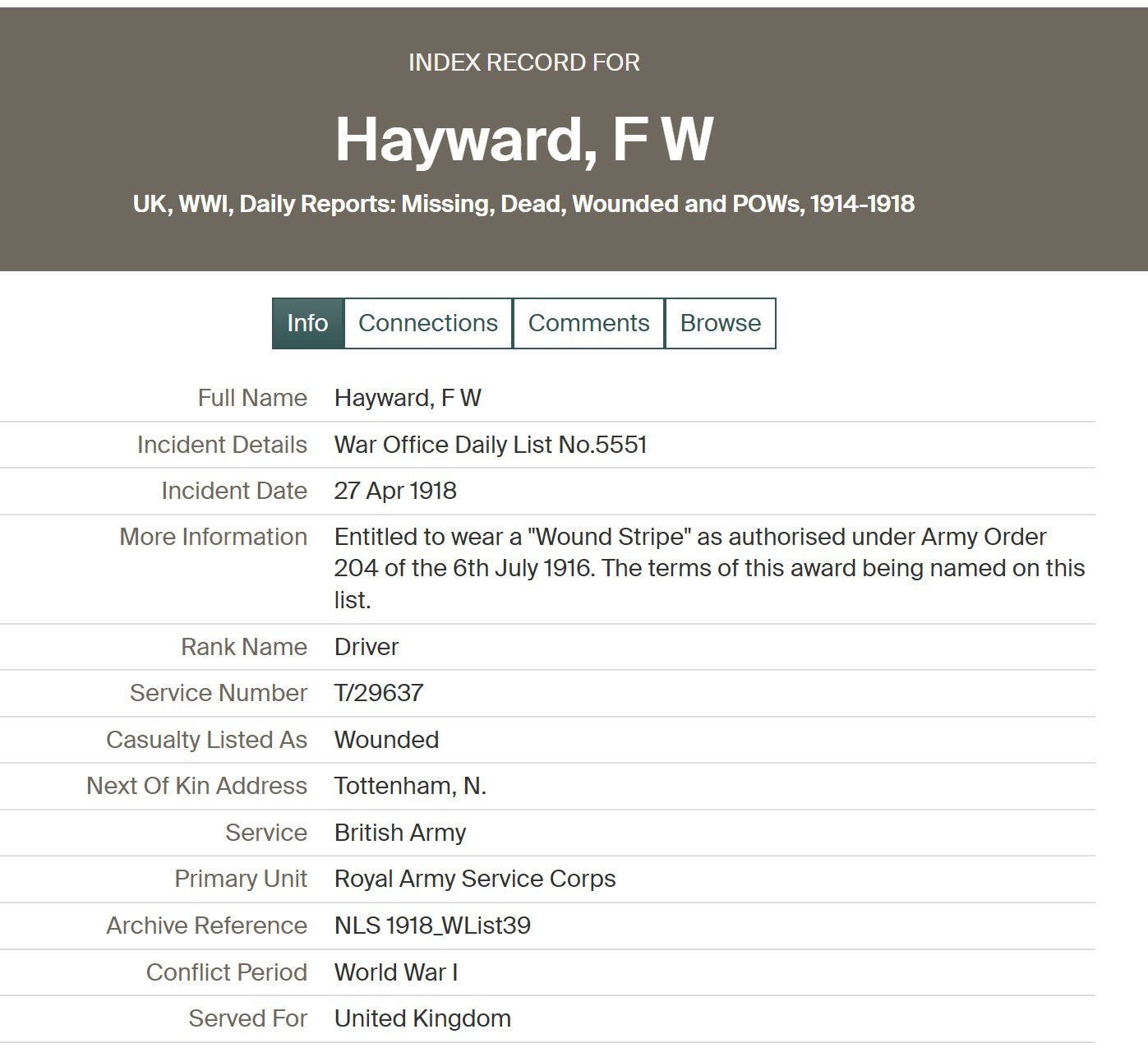Click next of kin address Tottenham, N.
The image size is (1148, 1048).
410,786
